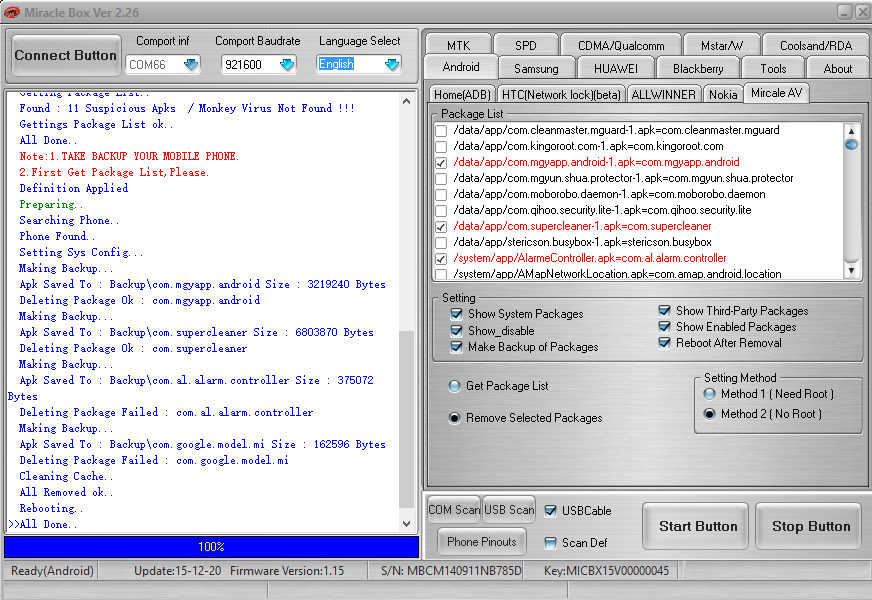Toggle the USBCable checkbox
Viewport: 872px width, 600px height.
(x=551, y=511)
